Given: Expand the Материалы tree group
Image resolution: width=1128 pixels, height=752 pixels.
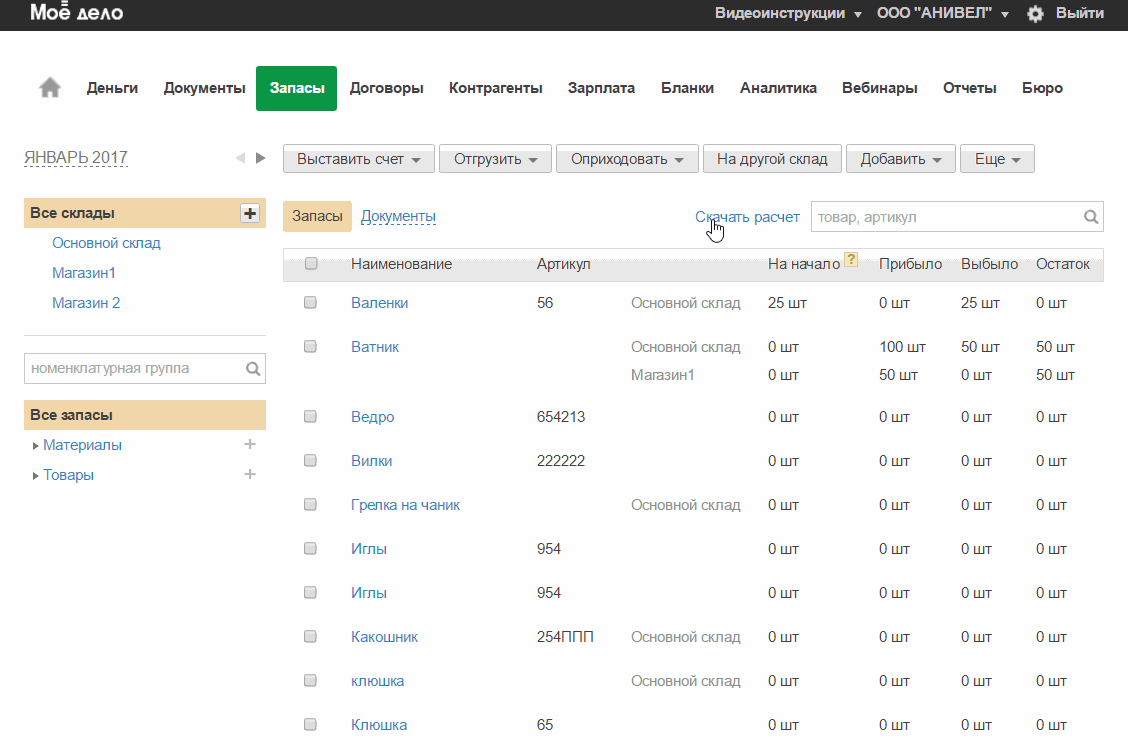Looking at the screenshot, I should pyautogui.click(x=36, y=446).
